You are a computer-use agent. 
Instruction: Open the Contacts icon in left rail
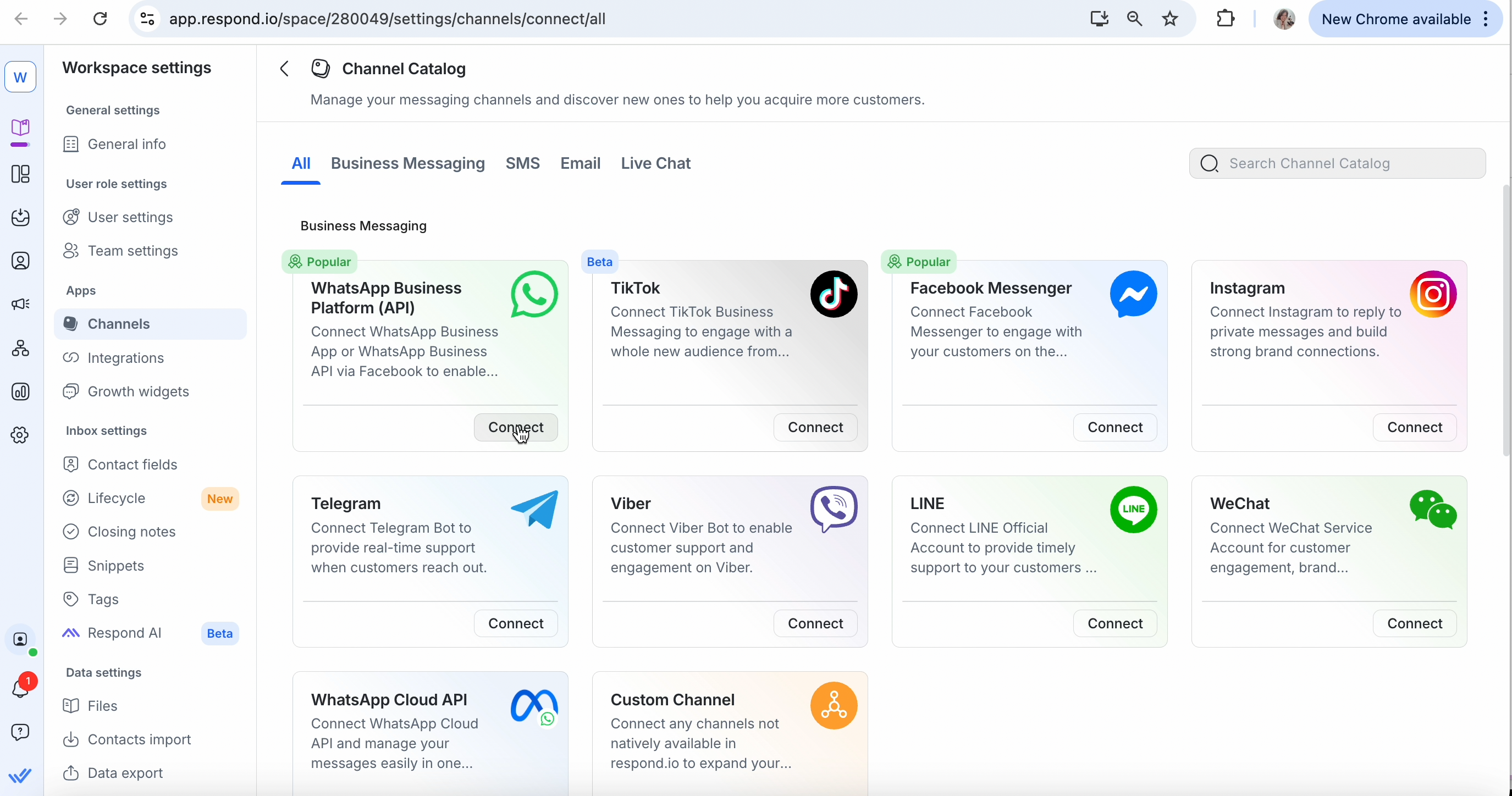pos(21,261)
